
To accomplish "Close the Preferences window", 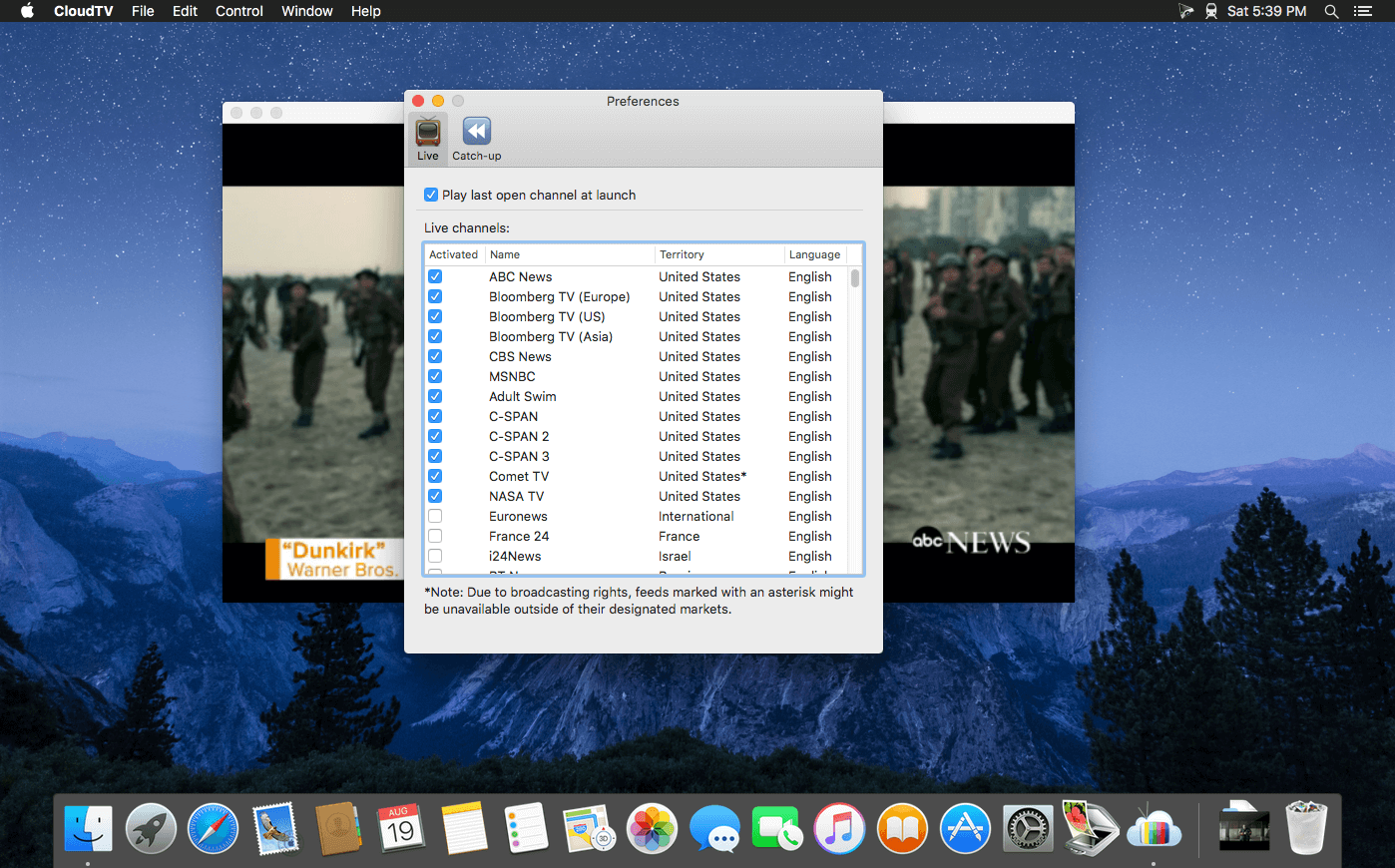I will [x=418, y=101].
